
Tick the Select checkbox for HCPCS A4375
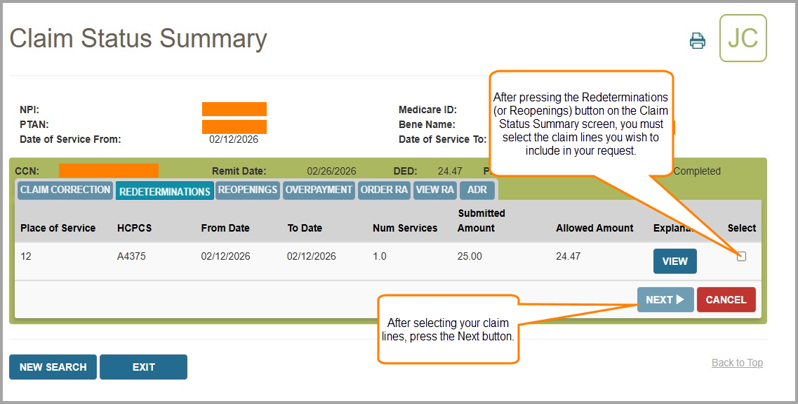pos(742,256)
